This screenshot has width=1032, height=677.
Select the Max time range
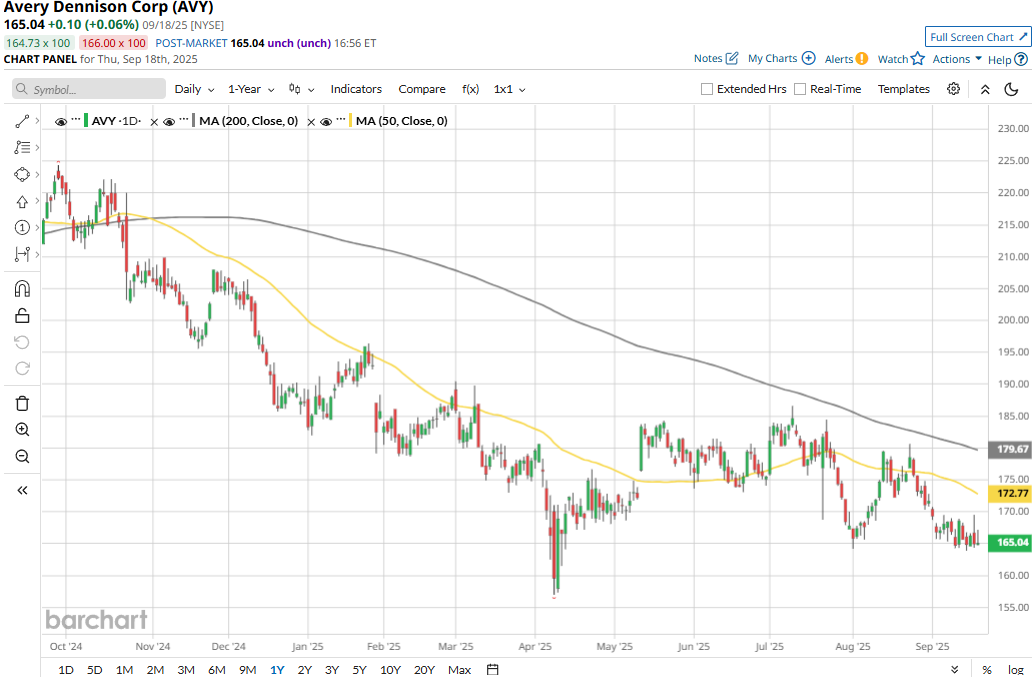coord(459,670)
